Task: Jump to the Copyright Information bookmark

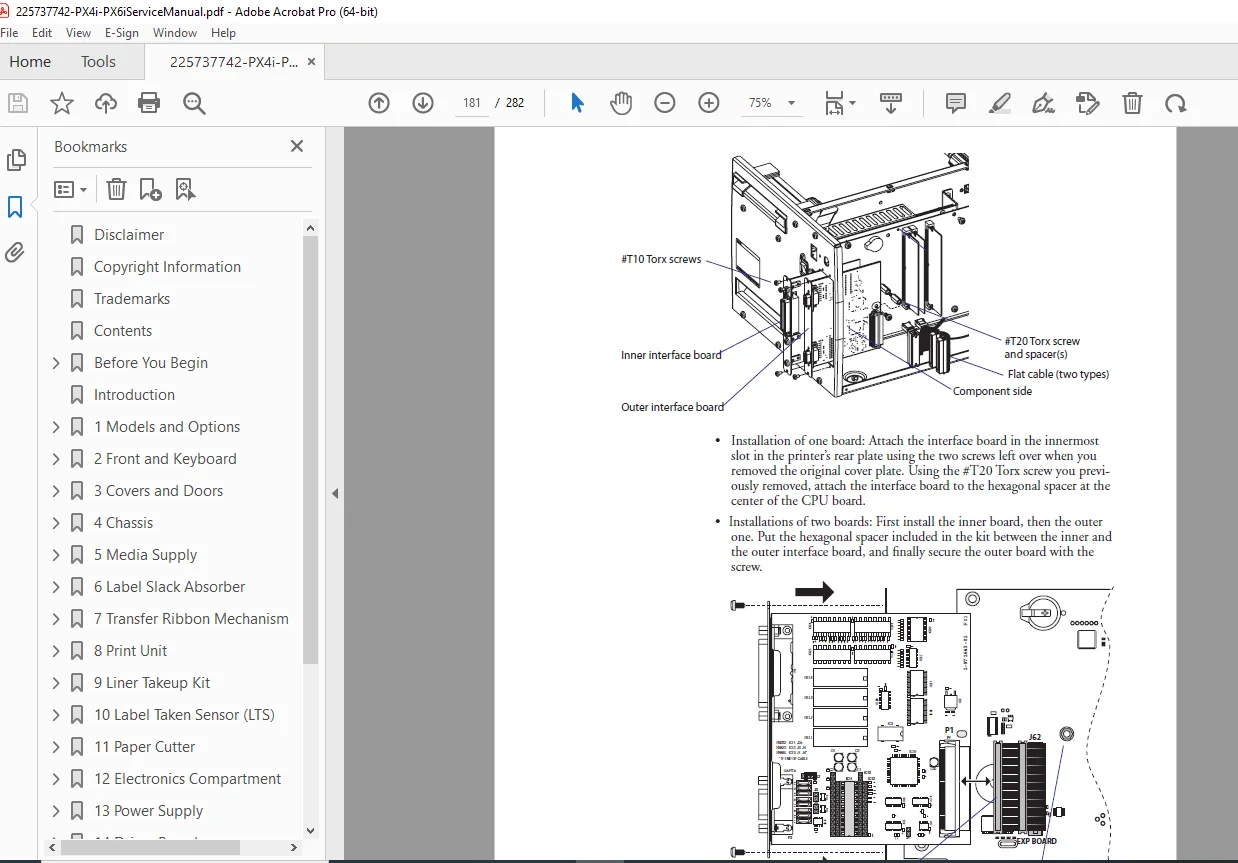Action: click(167, 267)
